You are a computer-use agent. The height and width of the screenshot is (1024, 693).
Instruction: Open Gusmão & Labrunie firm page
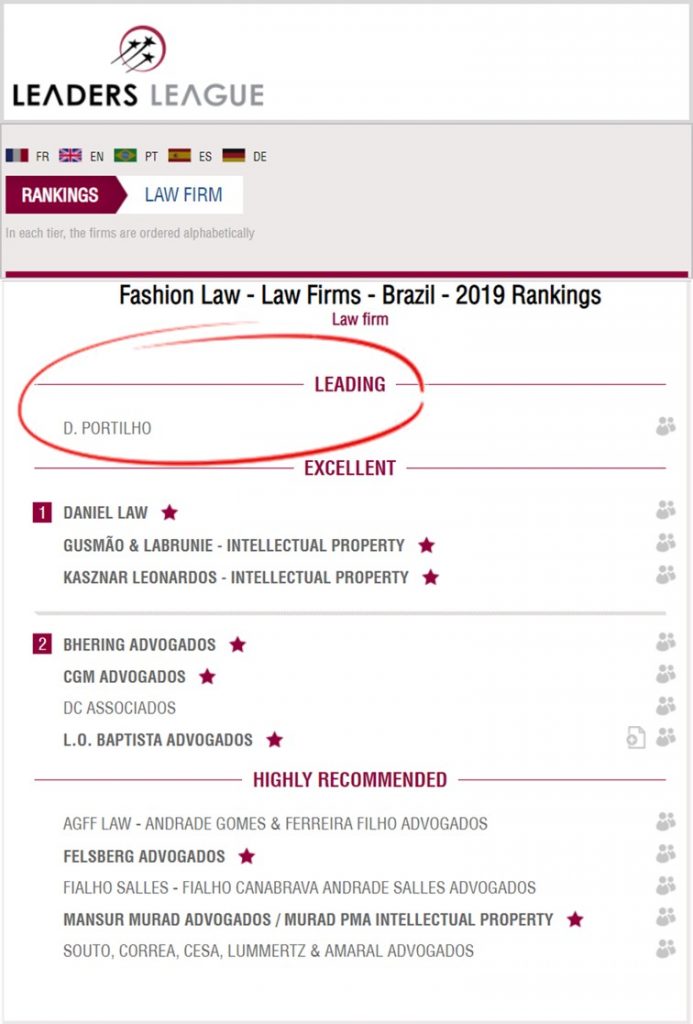point(234,545)
